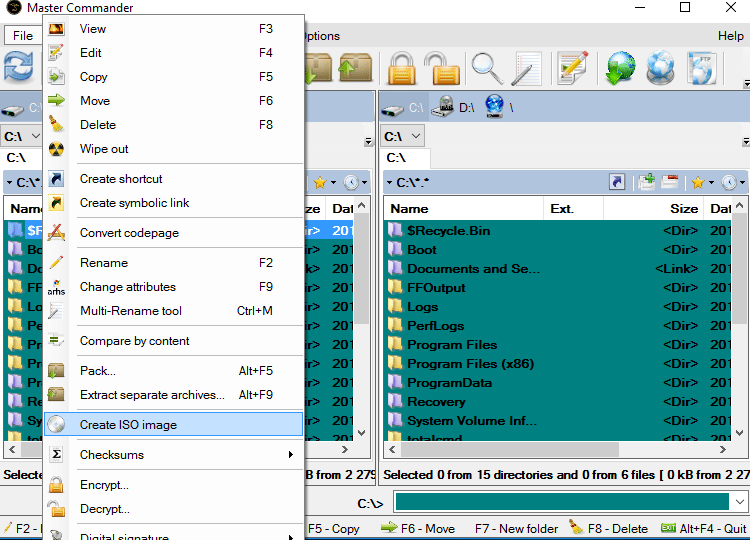This screenshot has height=540, width=750.
Task: Choose Copy F5 menu entry
Action: pyautogui.click(x=173, y=77)
